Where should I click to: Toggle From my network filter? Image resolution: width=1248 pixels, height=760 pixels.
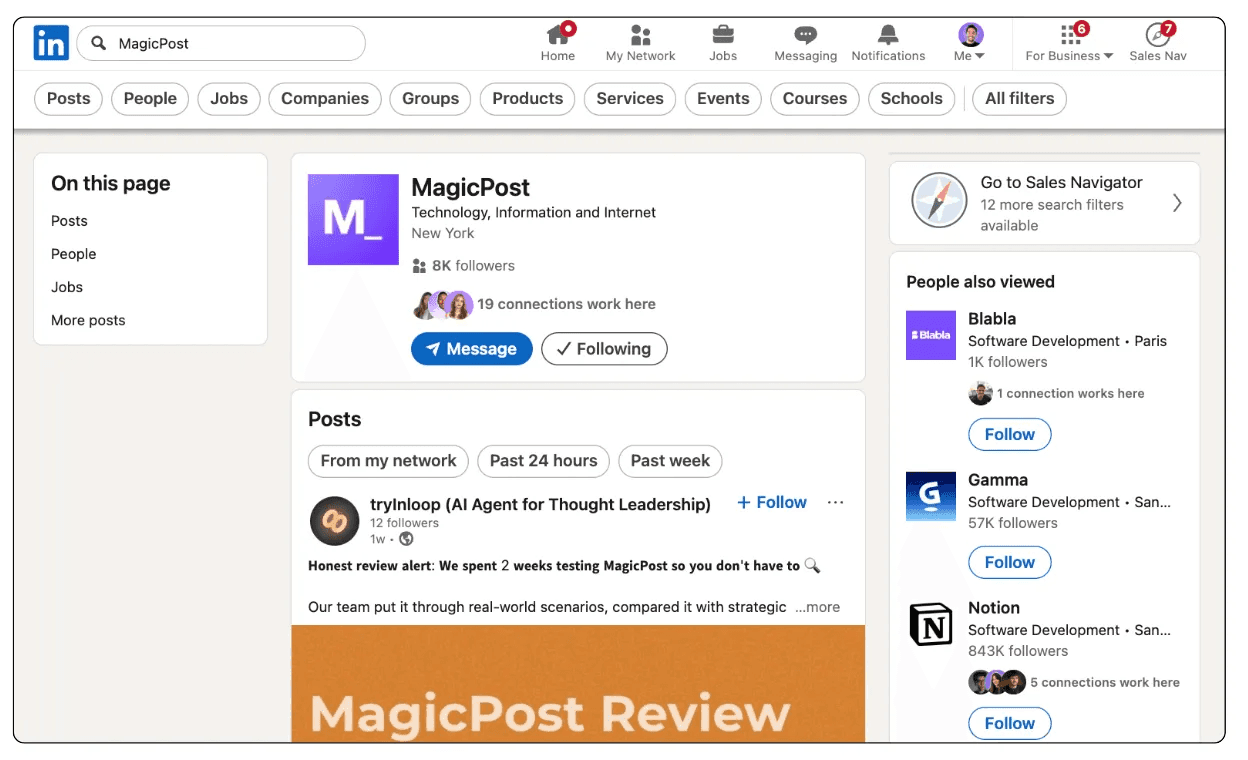click(388, 461)
